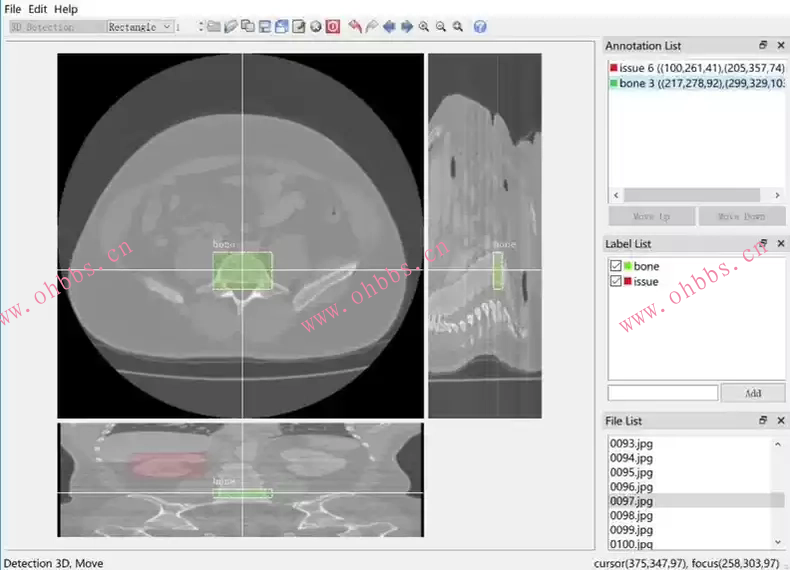Open help with blue question mark icon
790x570 pixels.
click(480, 27)
